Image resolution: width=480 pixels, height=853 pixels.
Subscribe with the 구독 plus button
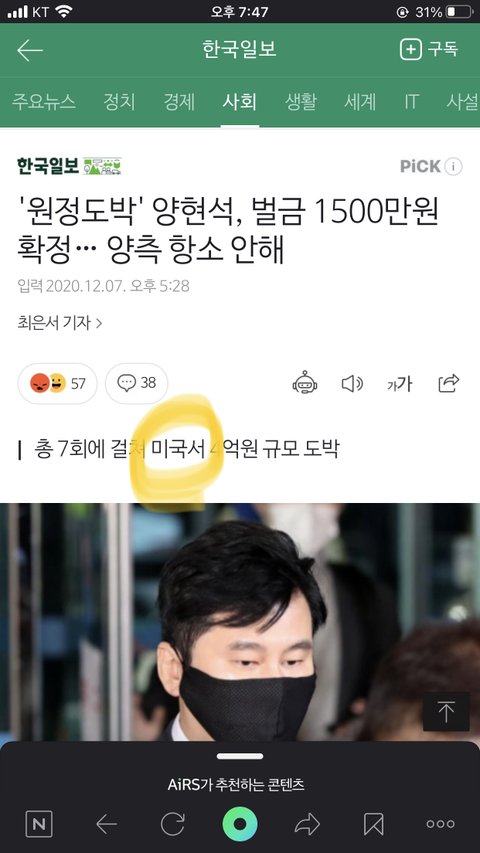tap(429, 50)
